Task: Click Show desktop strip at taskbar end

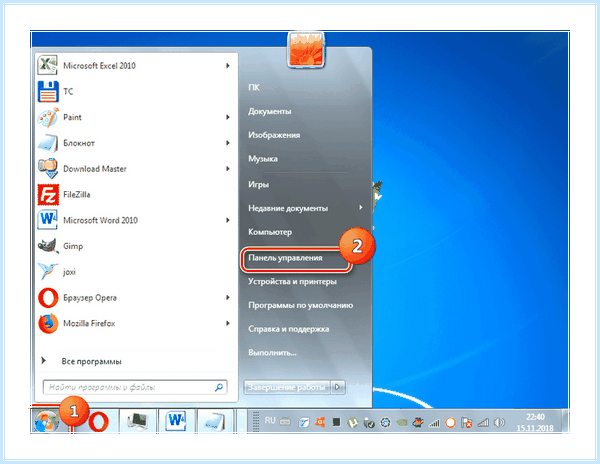Action: tap(565, 421)
